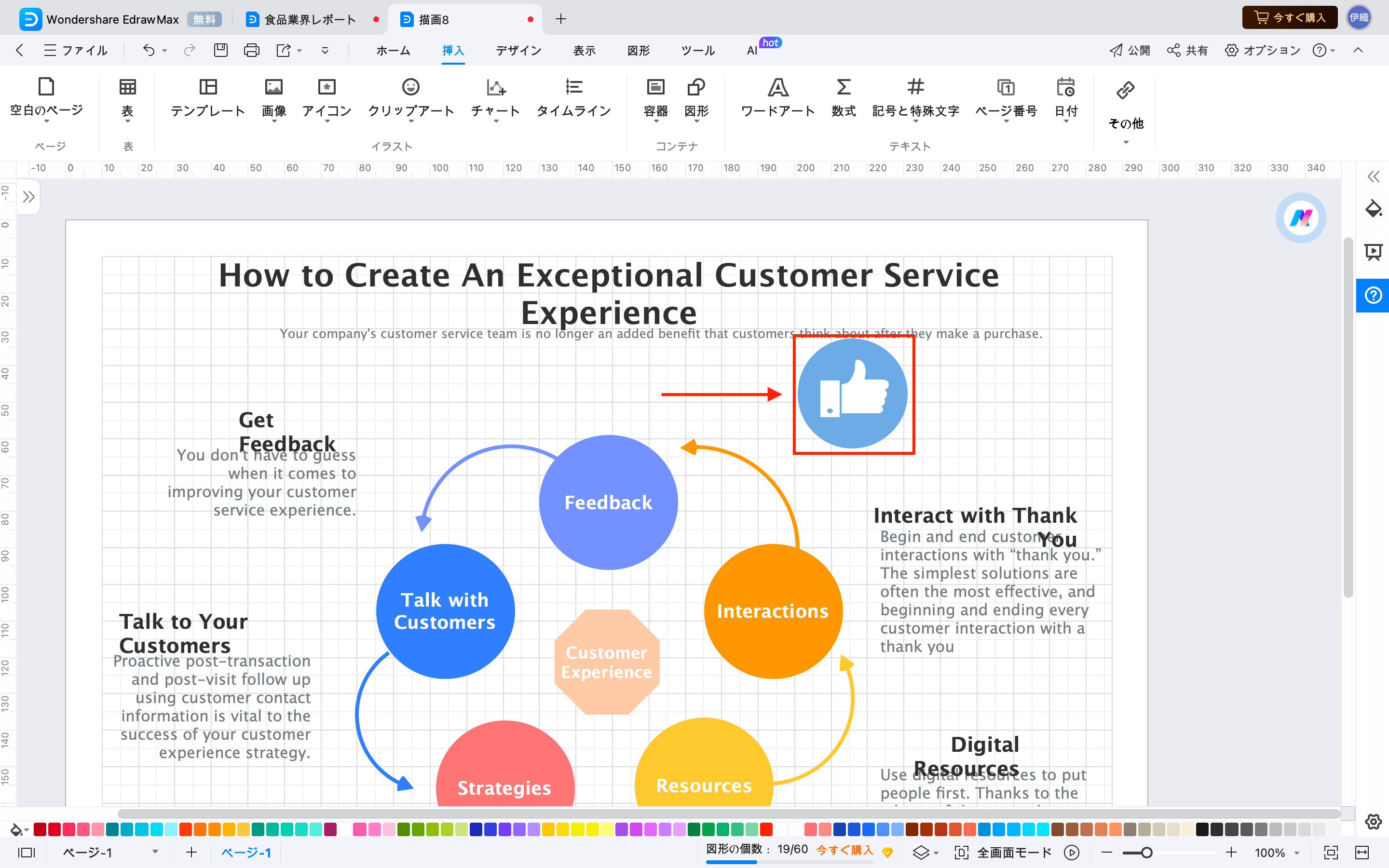1389x868 pixels.
Task: Open the ページ-1 page selector dropdown
Action: point(155,852)
